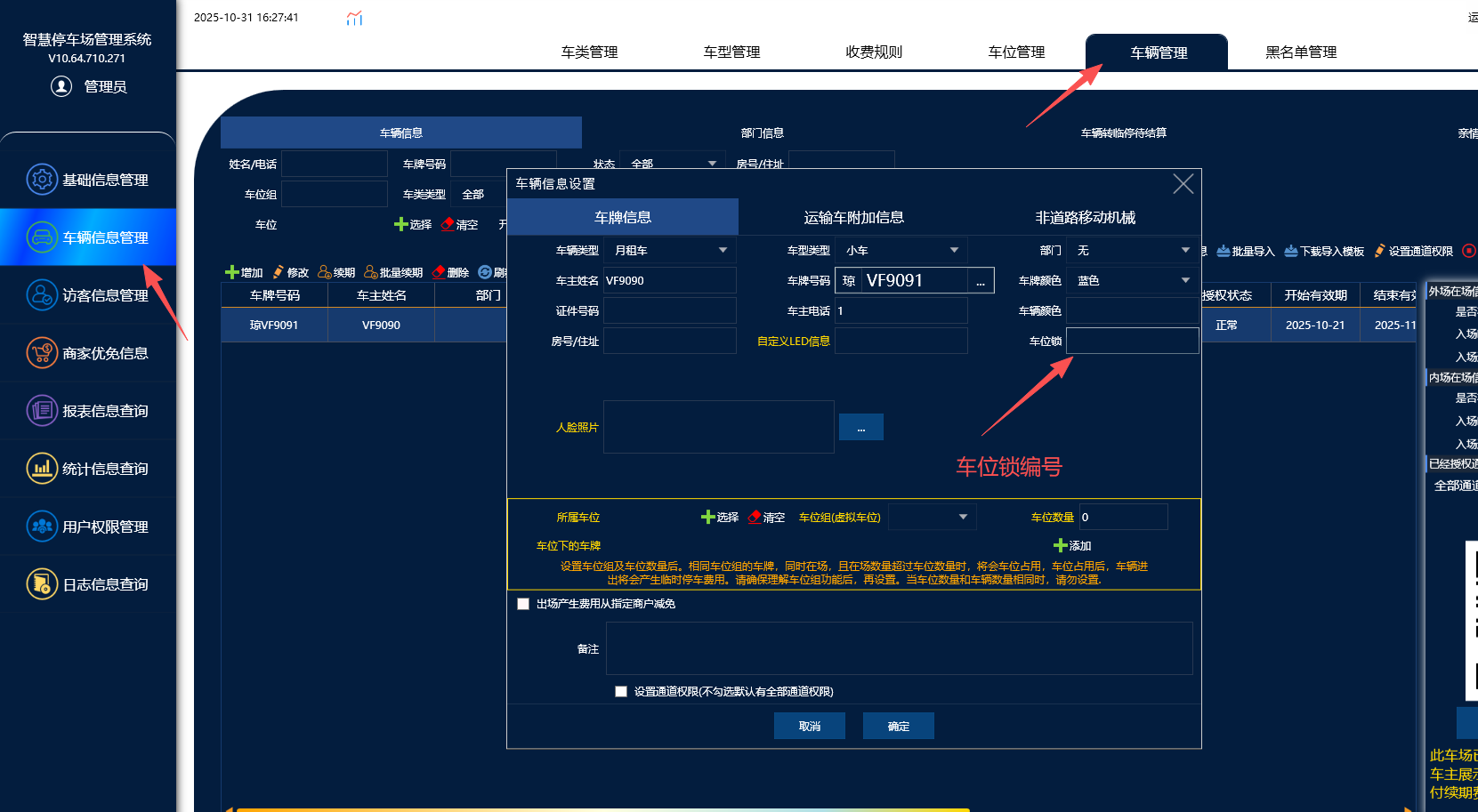Switch to 运输车附加信息 tab
Screen dimensions: 1478x812
tap(854, 217)
